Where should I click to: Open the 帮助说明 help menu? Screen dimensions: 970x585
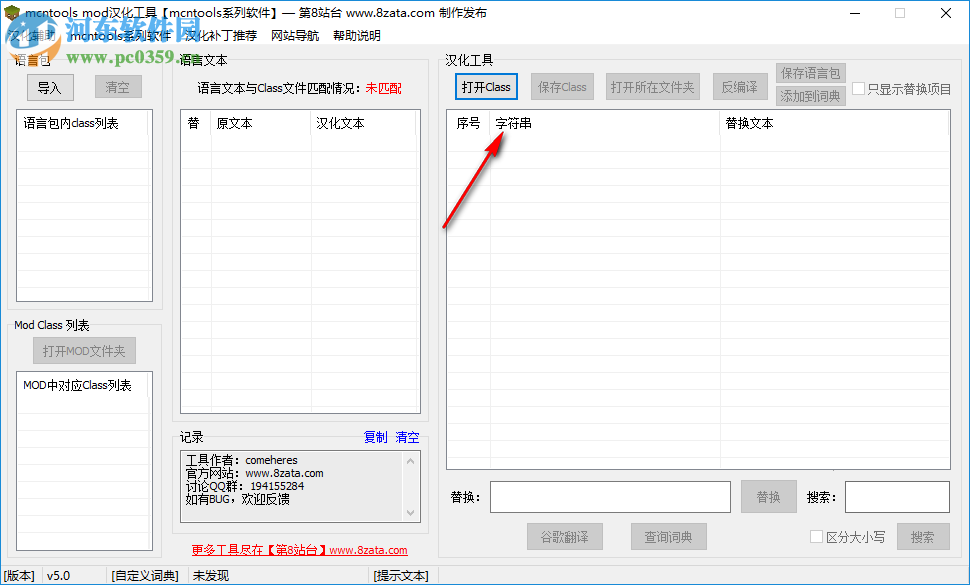[358, 34]
